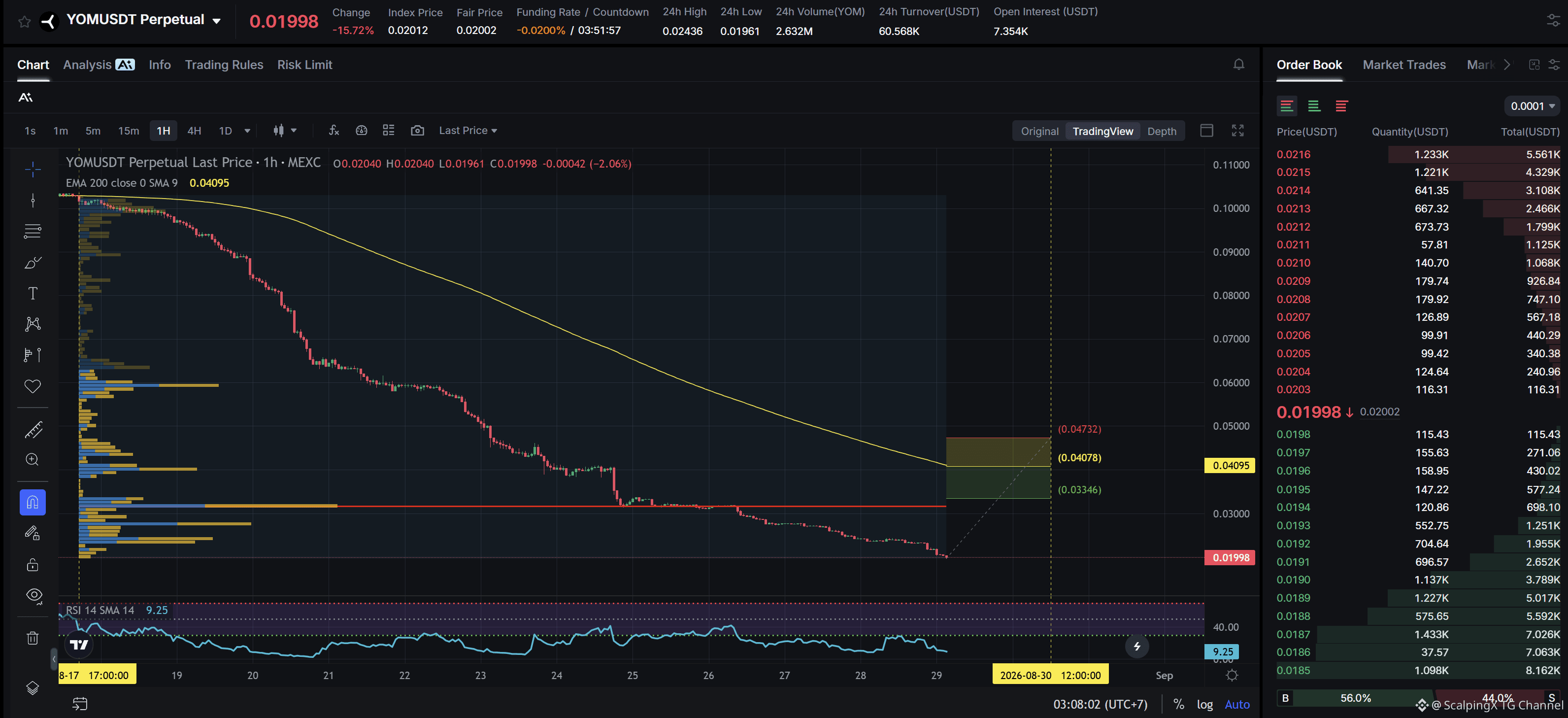This screenshot has height=718, width=1568.
Task: Select the text annotation tool
Action: [x=33, y=293]
